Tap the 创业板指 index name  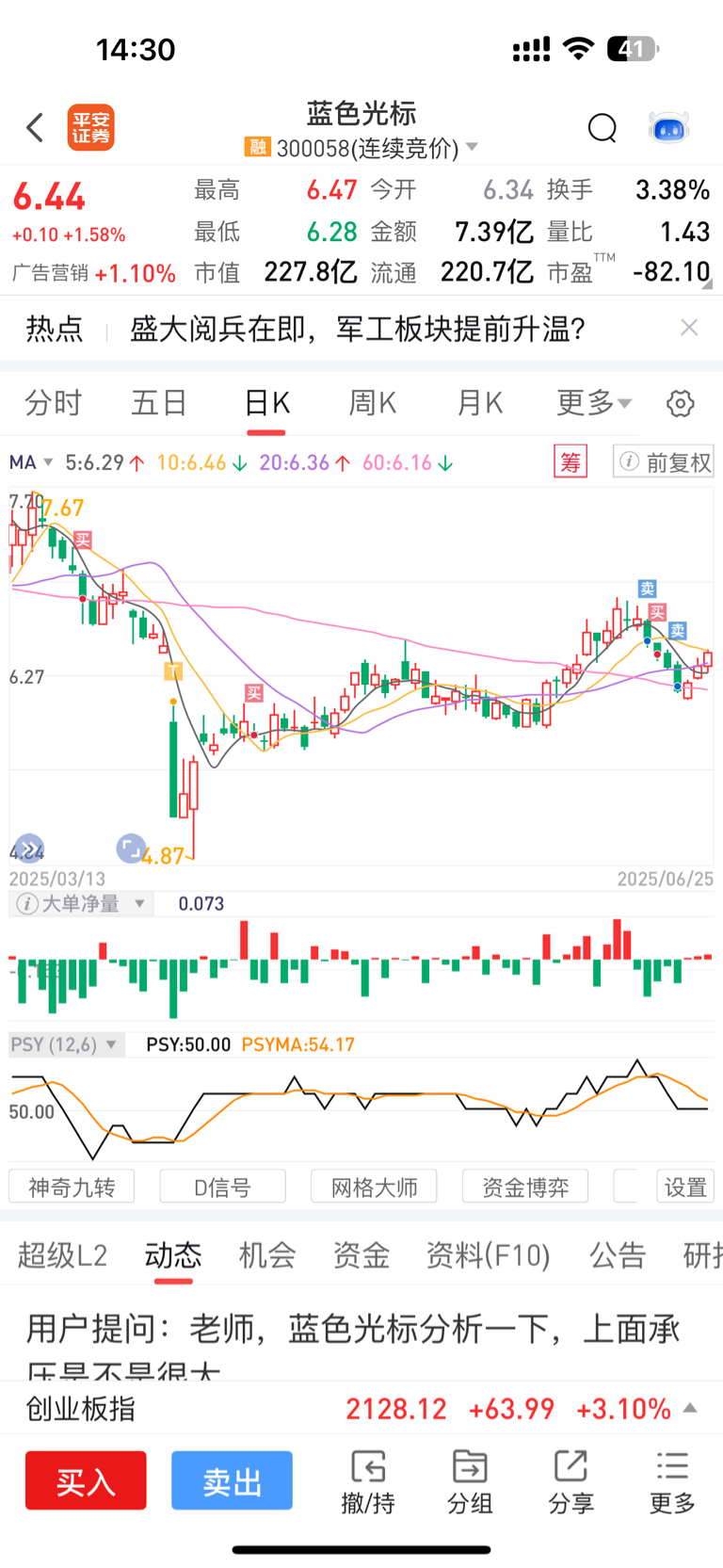point(81,1409)
